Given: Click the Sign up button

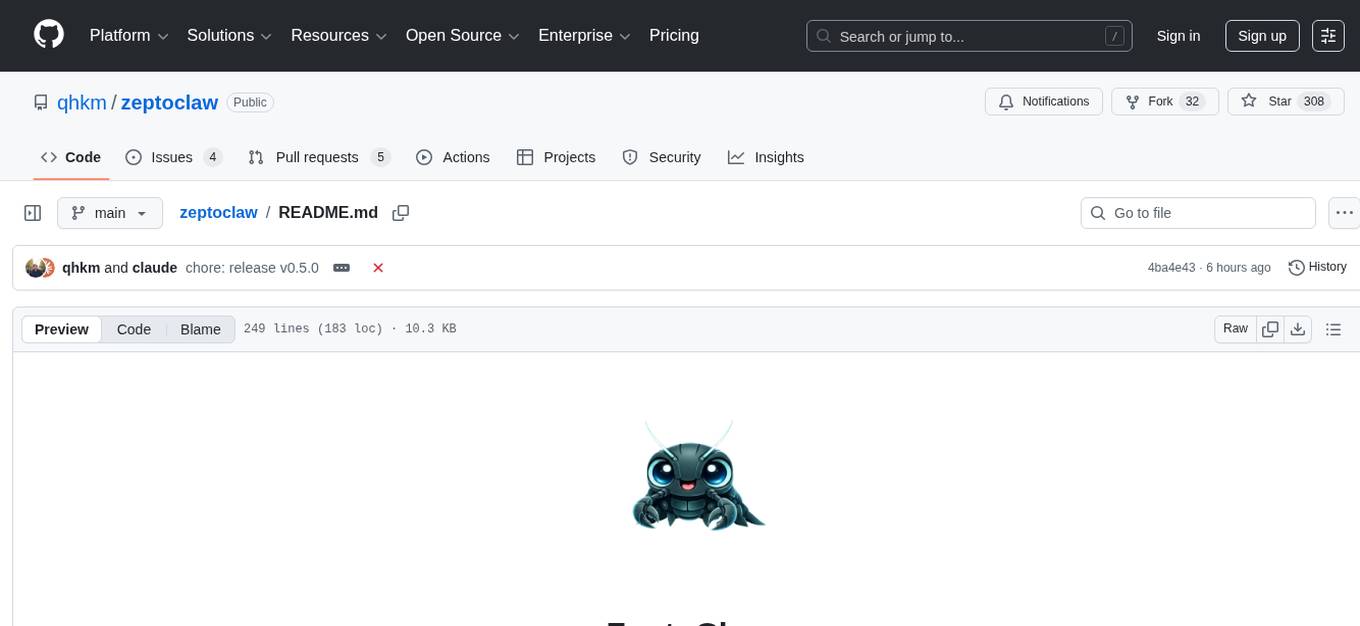Looking at the screenshot, I should 1262,36.
